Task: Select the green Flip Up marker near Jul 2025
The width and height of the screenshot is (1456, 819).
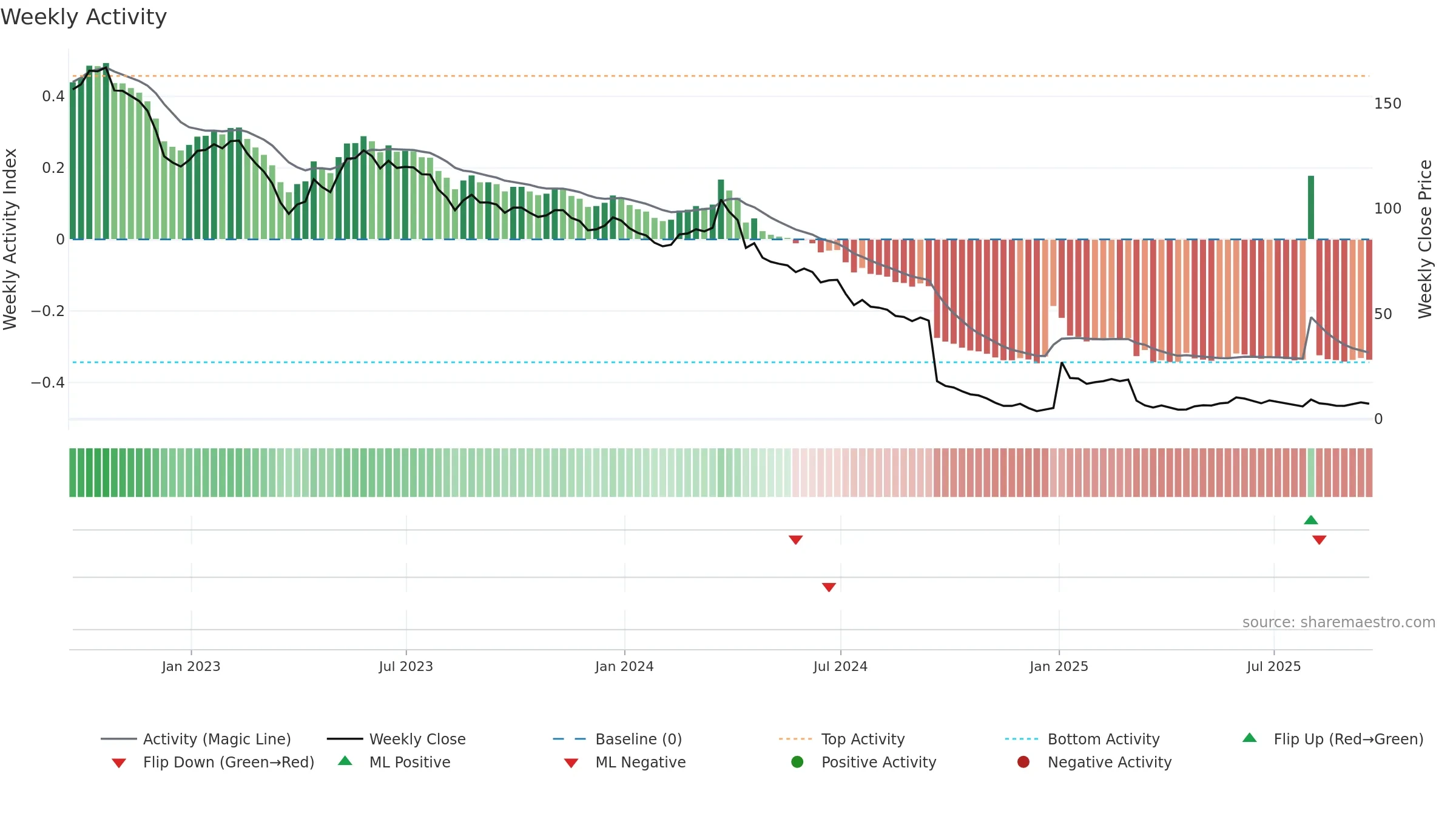Action: 1311,520
